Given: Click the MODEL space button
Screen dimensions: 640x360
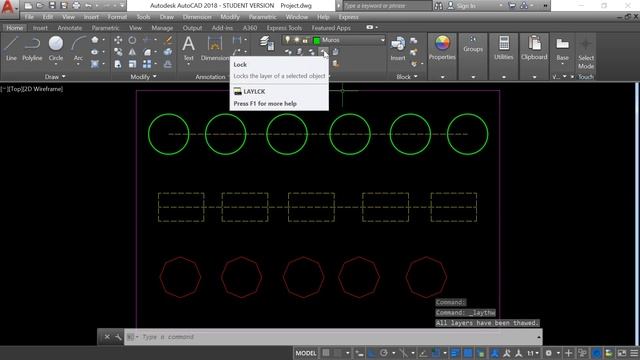Looking at the screenshot, I should pos(306,353).
